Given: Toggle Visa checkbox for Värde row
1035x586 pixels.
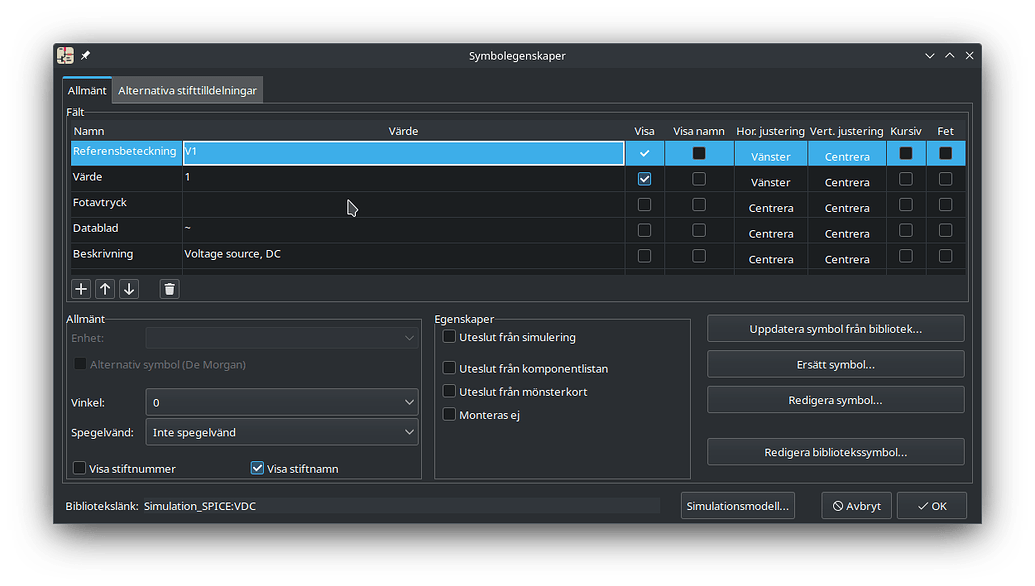Looking at the screenshot, I should (x=644, y=179).
